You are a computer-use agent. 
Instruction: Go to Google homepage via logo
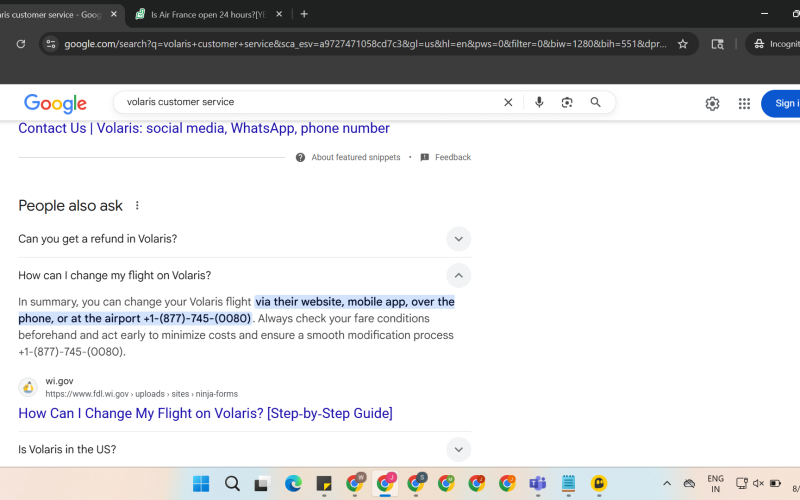point(55,104)
